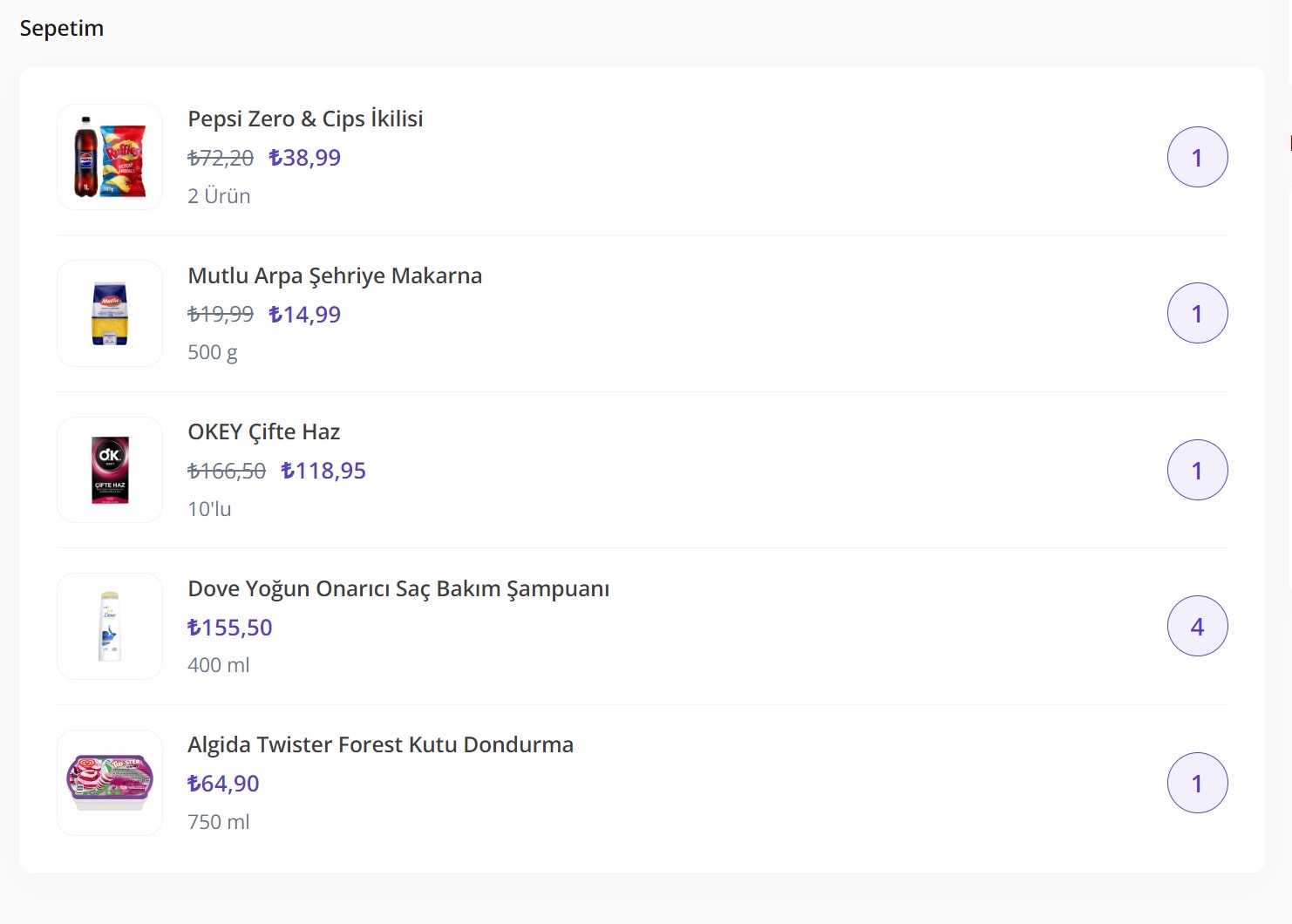1292x924 pixels.
Task: Open Dove Yoğun Onarıcı Saç Bakım Şampuanı
Action: coord(398,588)
